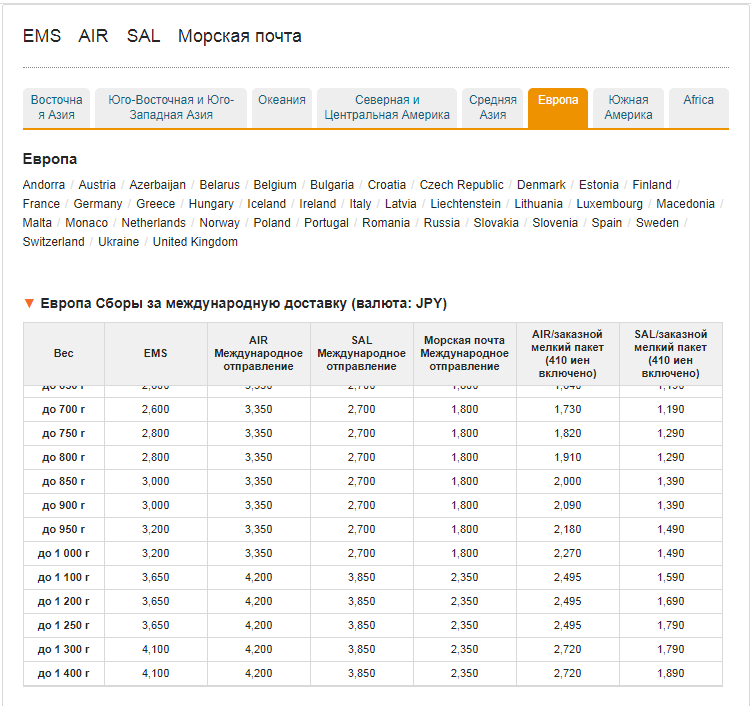Viewport: 751px width, 706px height.
Task: Click the до 1 000 г weight cell
Action: [64, 553]
